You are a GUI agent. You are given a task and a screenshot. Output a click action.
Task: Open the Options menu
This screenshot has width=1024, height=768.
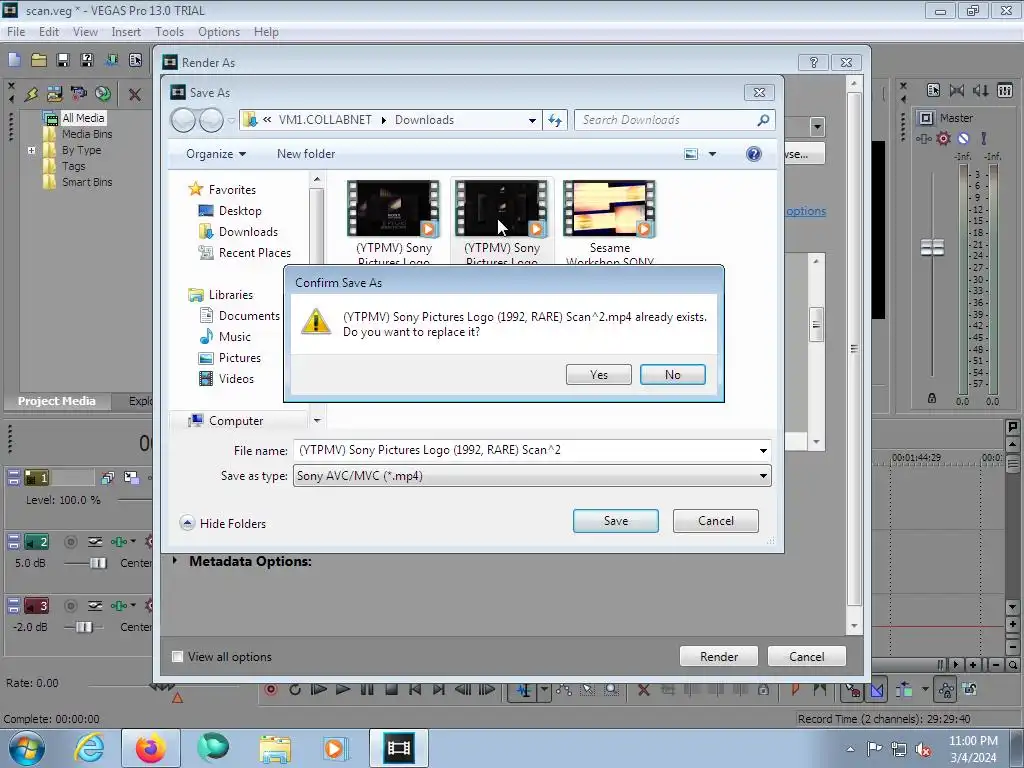219,31
